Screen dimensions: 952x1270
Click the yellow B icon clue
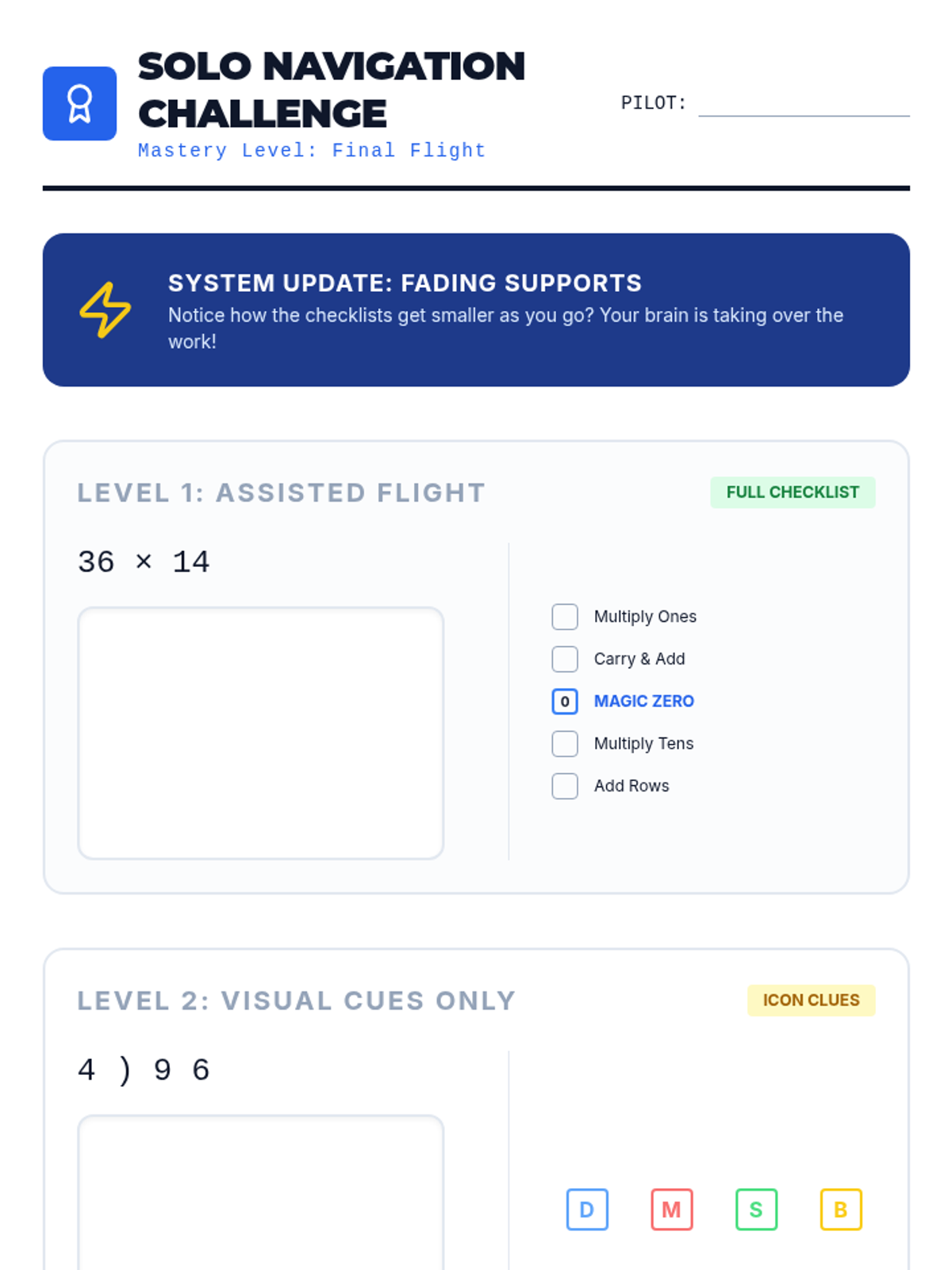(840, 1209)
